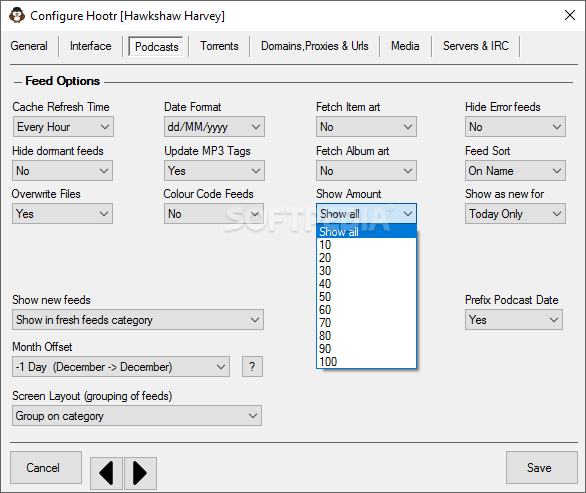This screenshot has width=586, height=493.
Task: Open Overwrite Files dropdown
Action: click(62, 214)
